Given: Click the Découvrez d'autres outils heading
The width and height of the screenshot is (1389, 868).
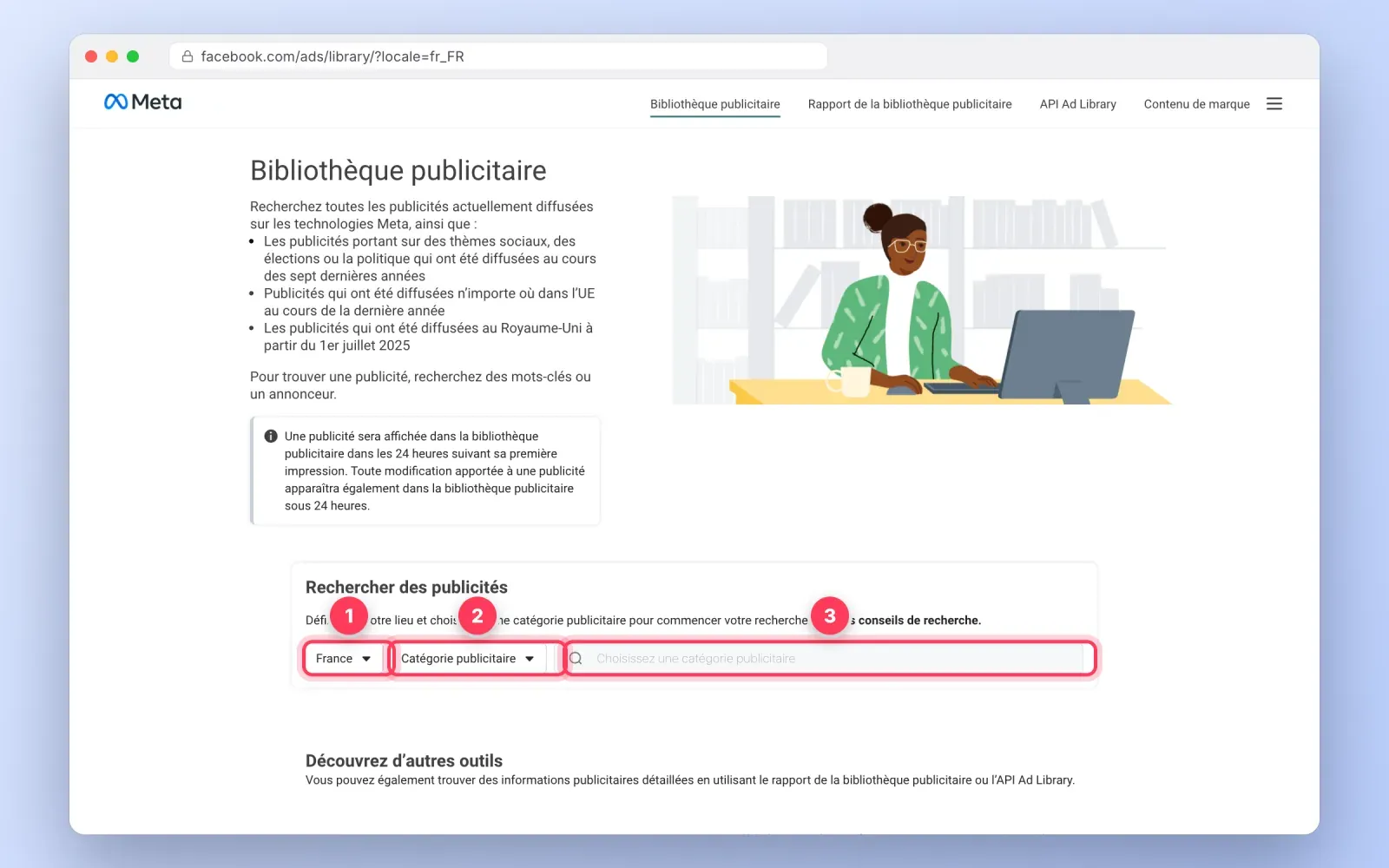Looking at the screenshot, I should point(404,761).
